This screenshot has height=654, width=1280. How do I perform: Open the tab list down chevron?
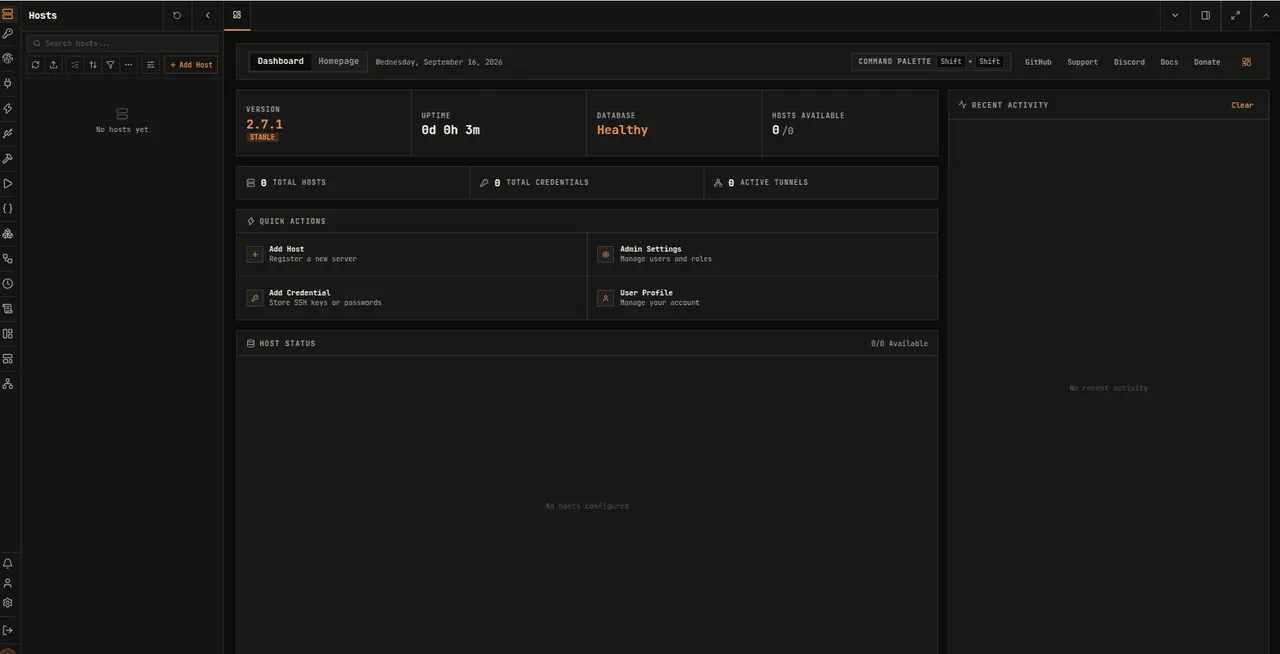point(1175,15)
